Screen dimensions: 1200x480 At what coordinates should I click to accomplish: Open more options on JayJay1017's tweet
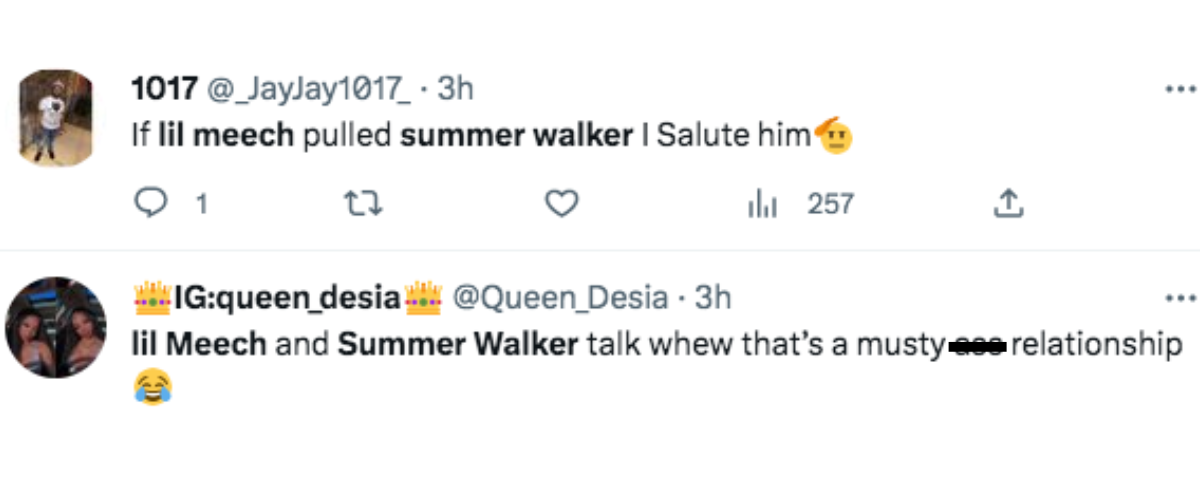coord(1180,89)
